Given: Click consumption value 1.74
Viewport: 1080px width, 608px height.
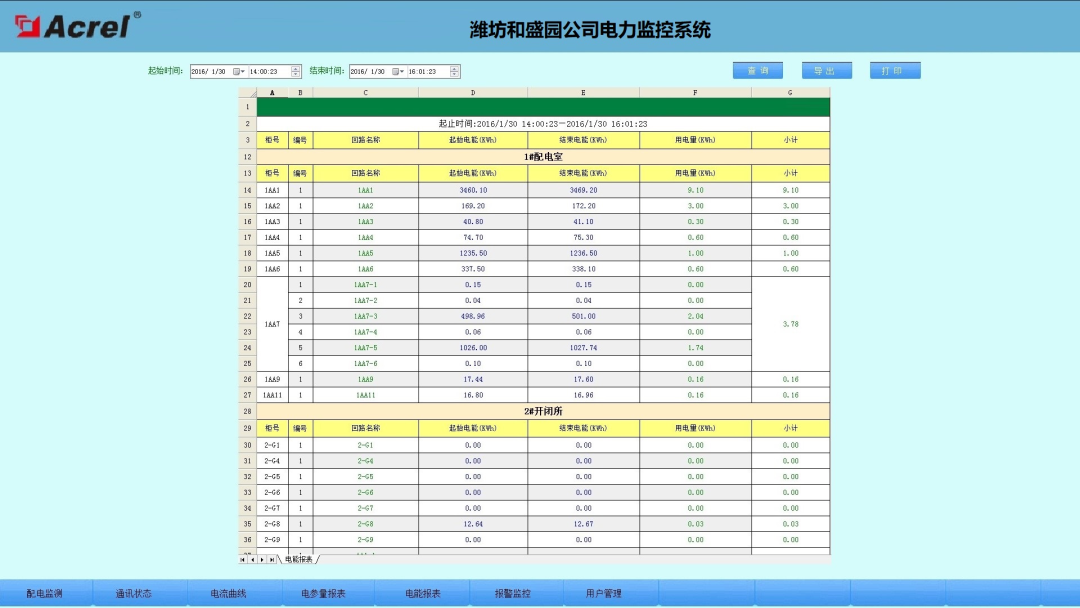Looking at the screenshot, I should [x=695, y=348].
